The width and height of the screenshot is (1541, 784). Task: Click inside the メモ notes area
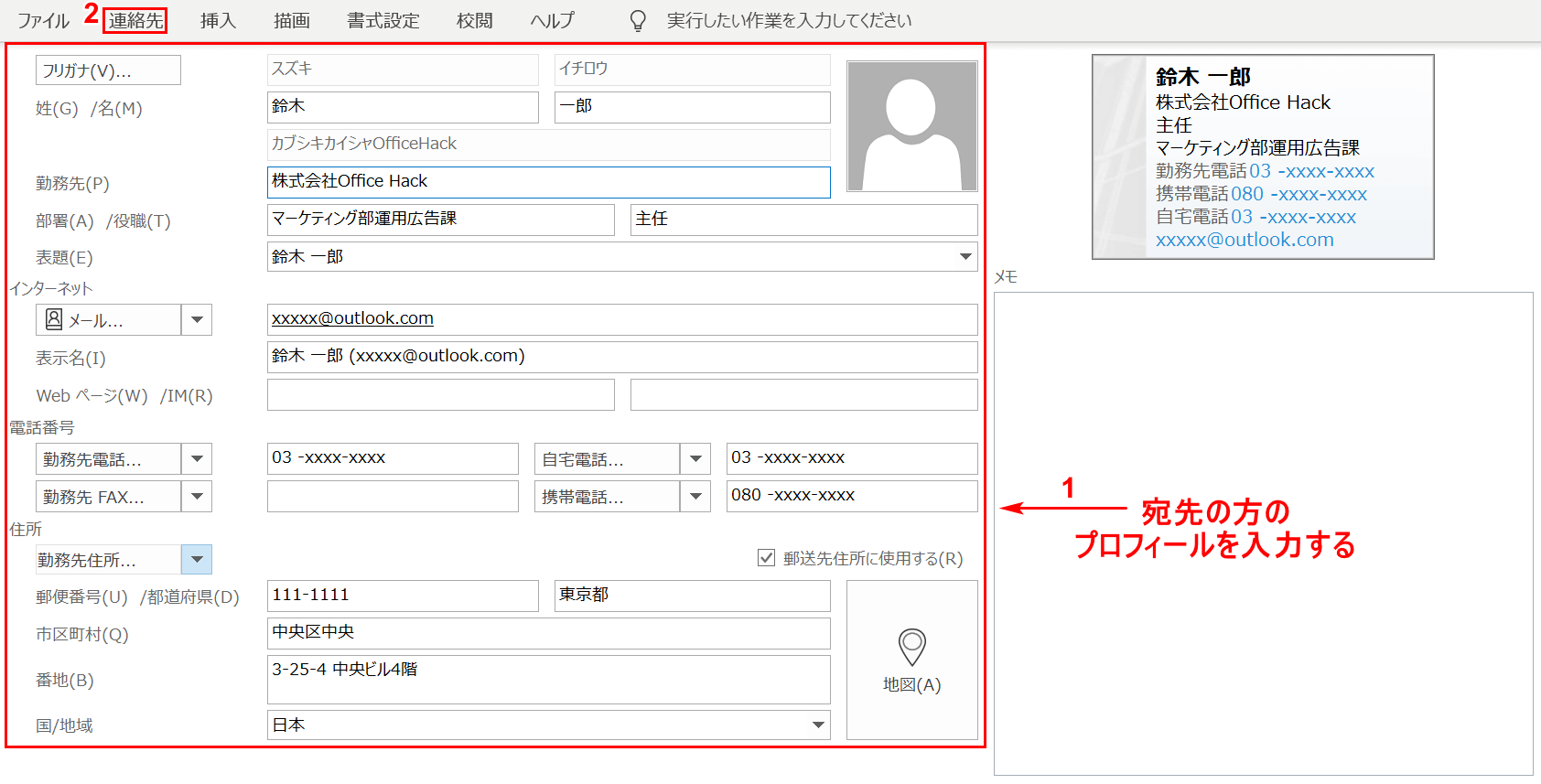[x=1263, y=532]
